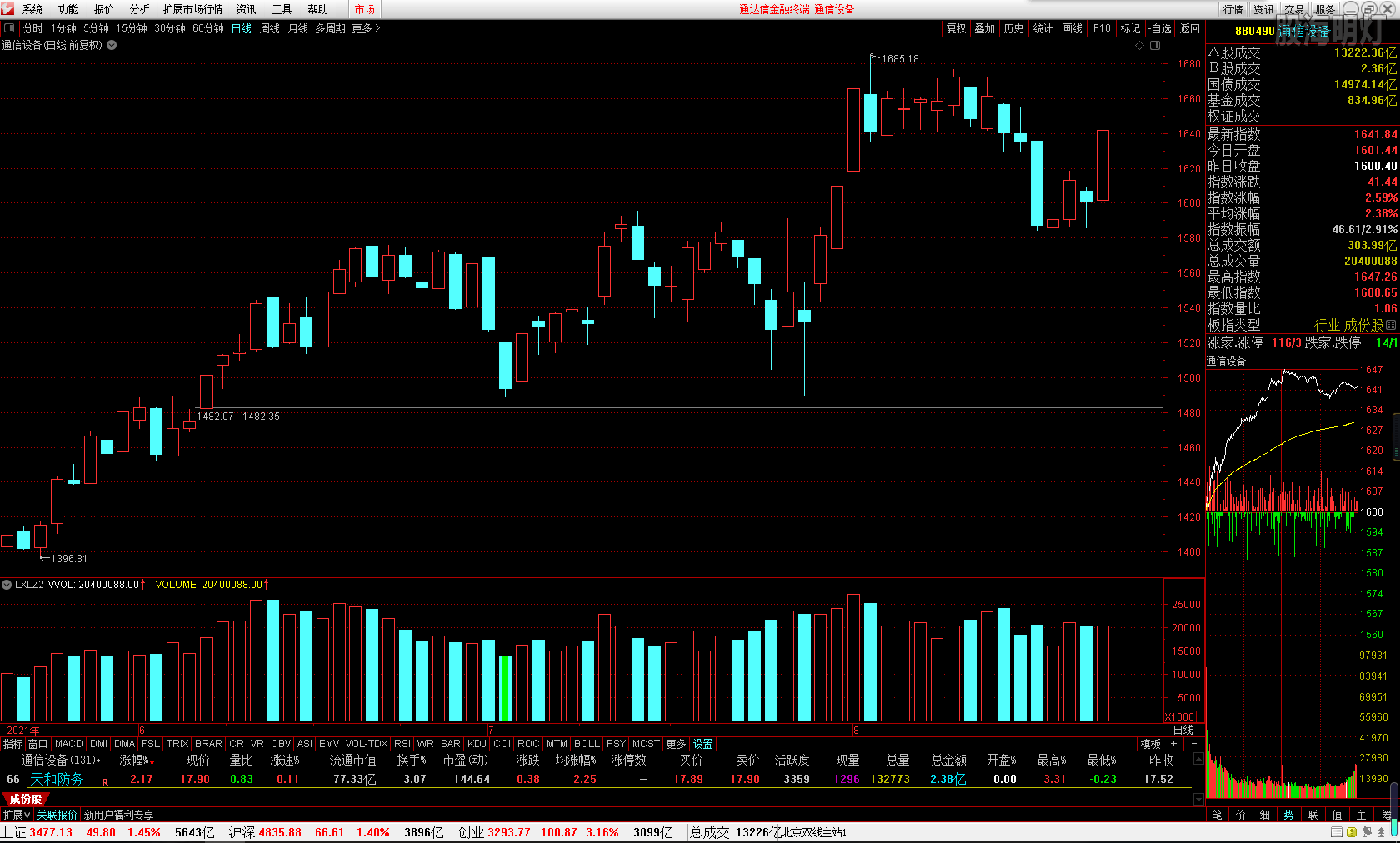Select the 市场 tab
This screenshot has height=843, width=1400.
click(364, 9)
